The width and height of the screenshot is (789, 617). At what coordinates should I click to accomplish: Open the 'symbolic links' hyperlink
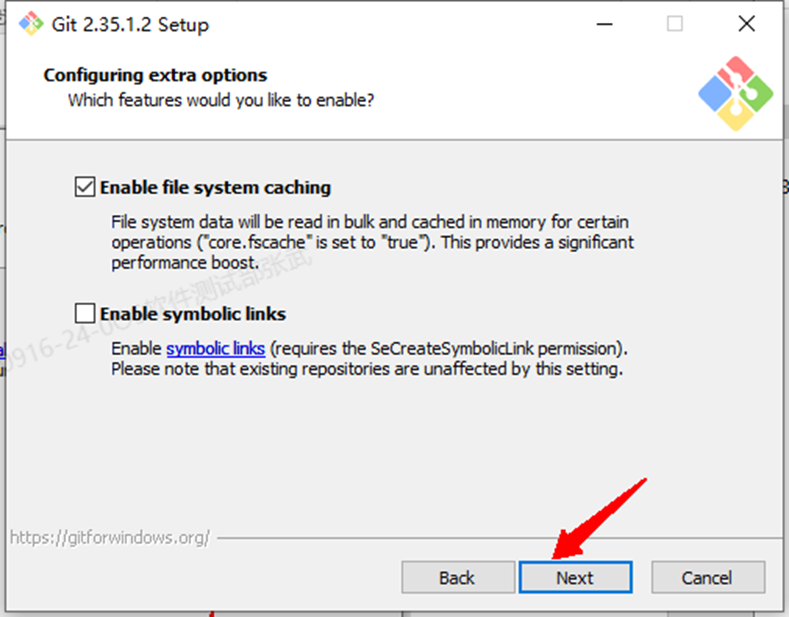coord(215,349)
